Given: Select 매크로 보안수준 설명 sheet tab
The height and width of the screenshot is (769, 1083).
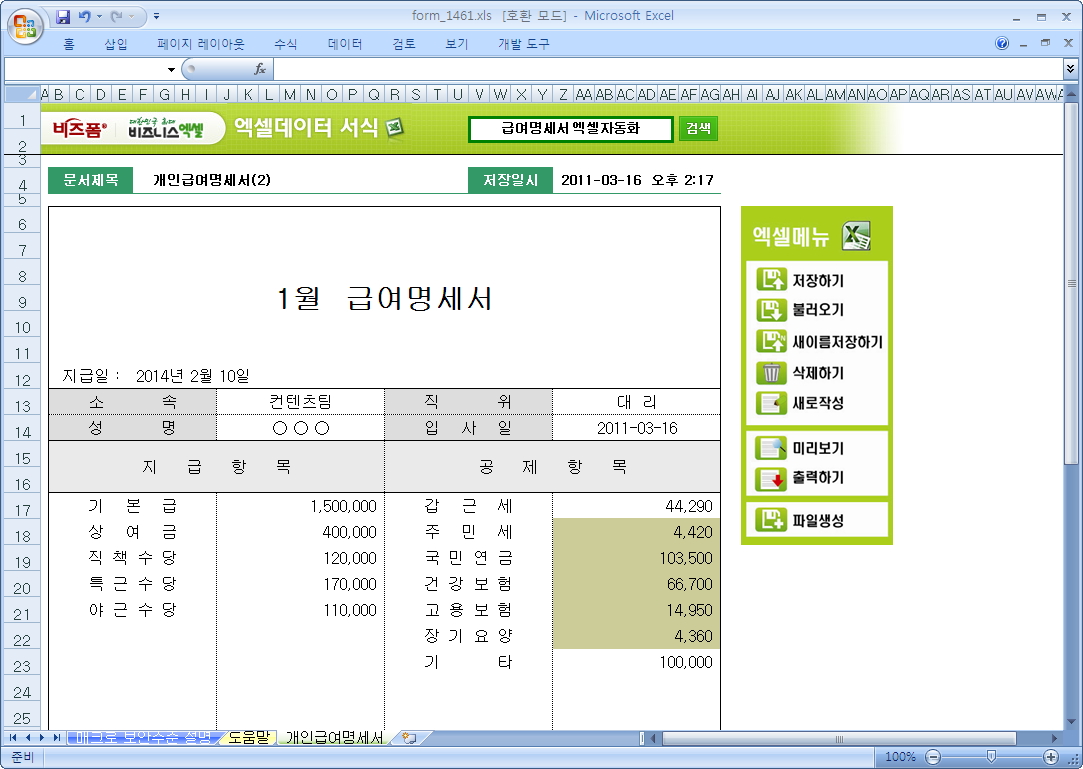Looking at the screenshot, I should point(143,737).
